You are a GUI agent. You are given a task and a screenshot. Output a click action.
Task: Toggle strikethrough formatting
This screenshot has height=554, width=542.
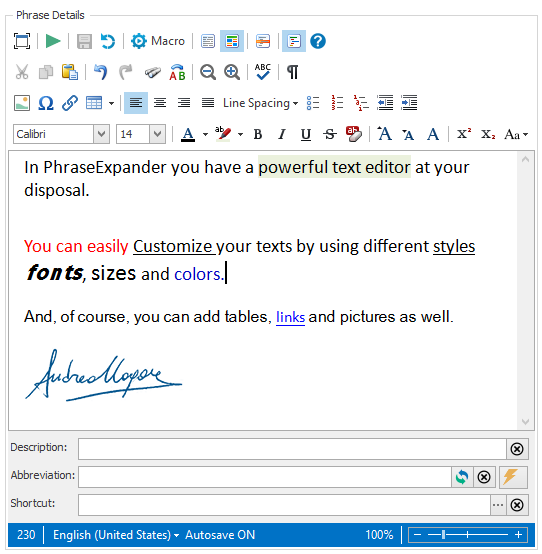[x=330, y=134]
